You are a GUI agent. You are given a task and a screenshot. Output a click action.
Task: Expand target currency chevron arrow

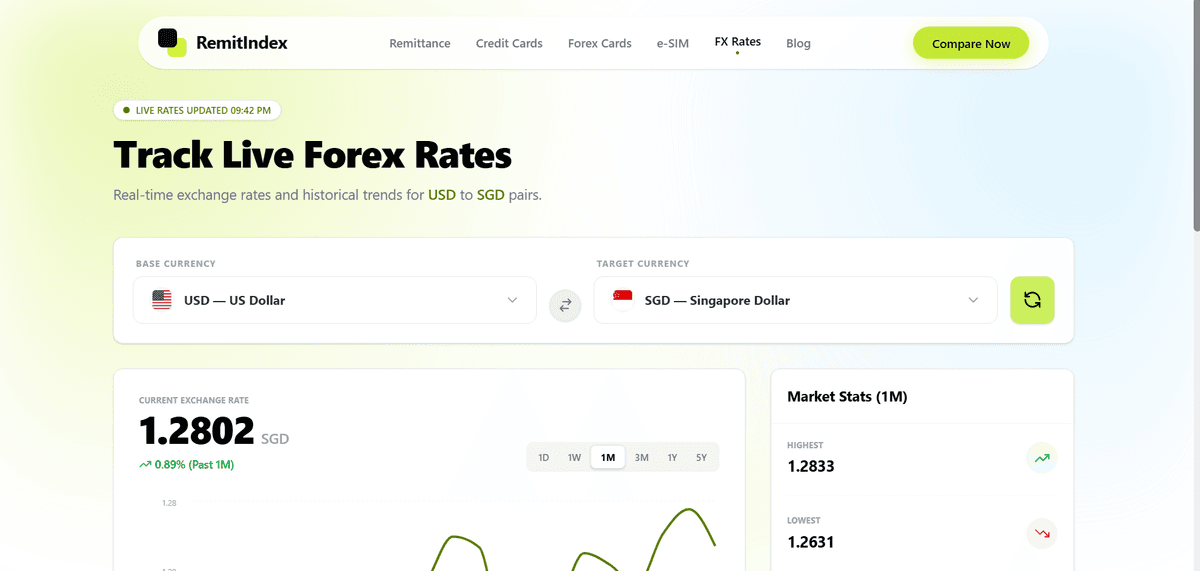point(973,300)
